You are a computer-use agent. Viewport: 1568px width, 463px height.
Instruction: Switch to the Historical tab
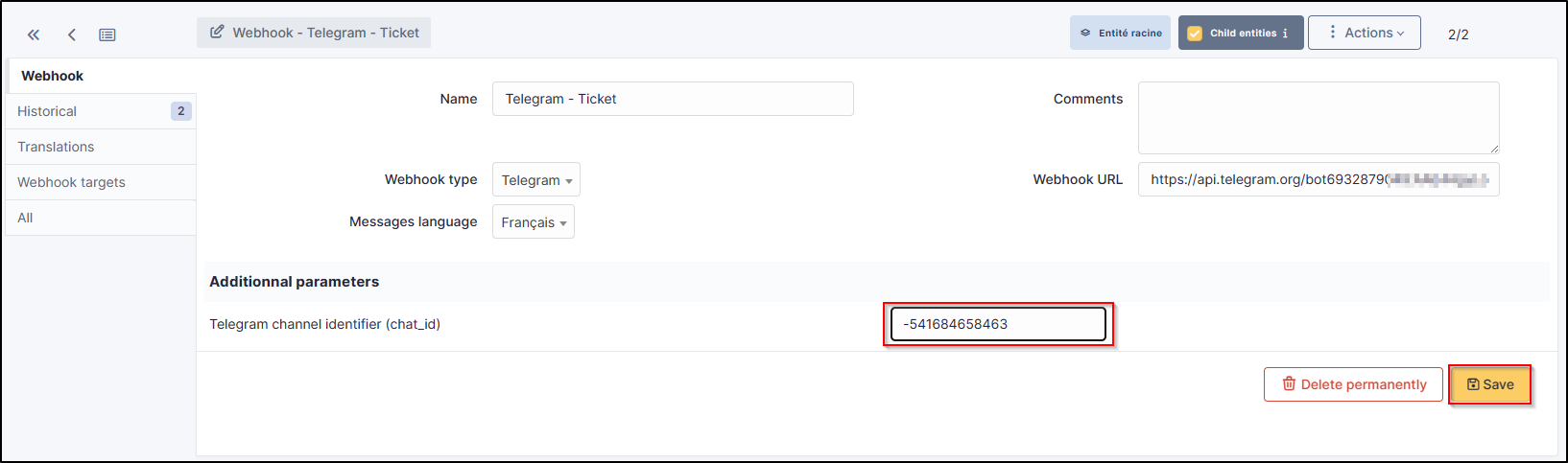[x=47, y=111]
